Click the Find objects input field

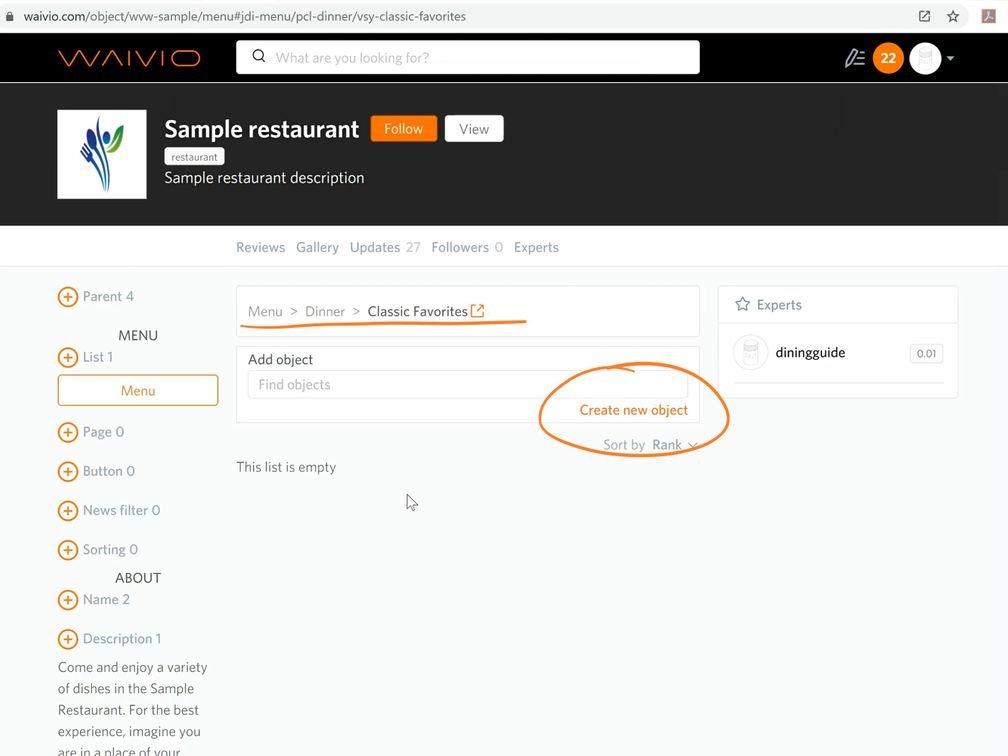pos(467,385)
